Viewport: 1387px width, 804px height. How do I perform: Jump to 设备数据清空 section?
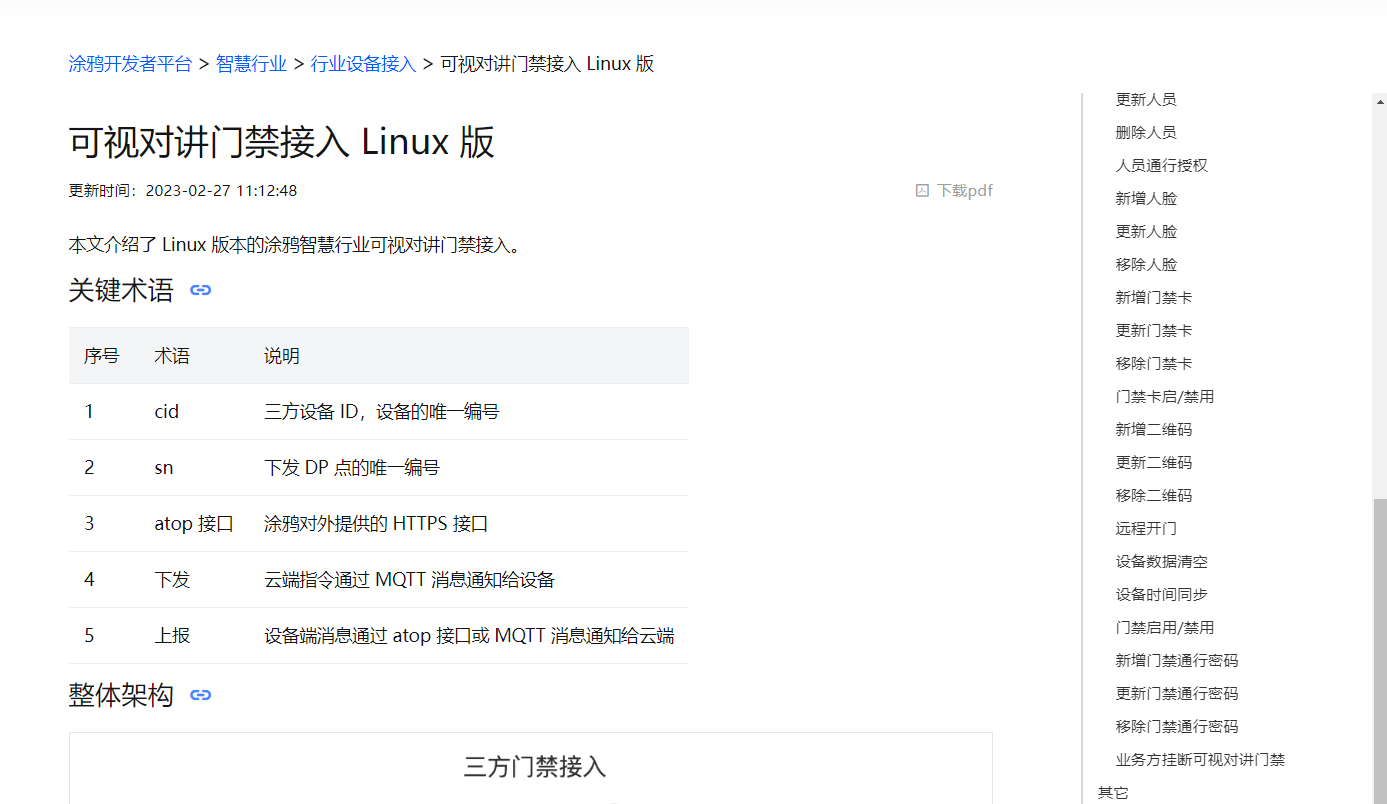point(1162,561)
